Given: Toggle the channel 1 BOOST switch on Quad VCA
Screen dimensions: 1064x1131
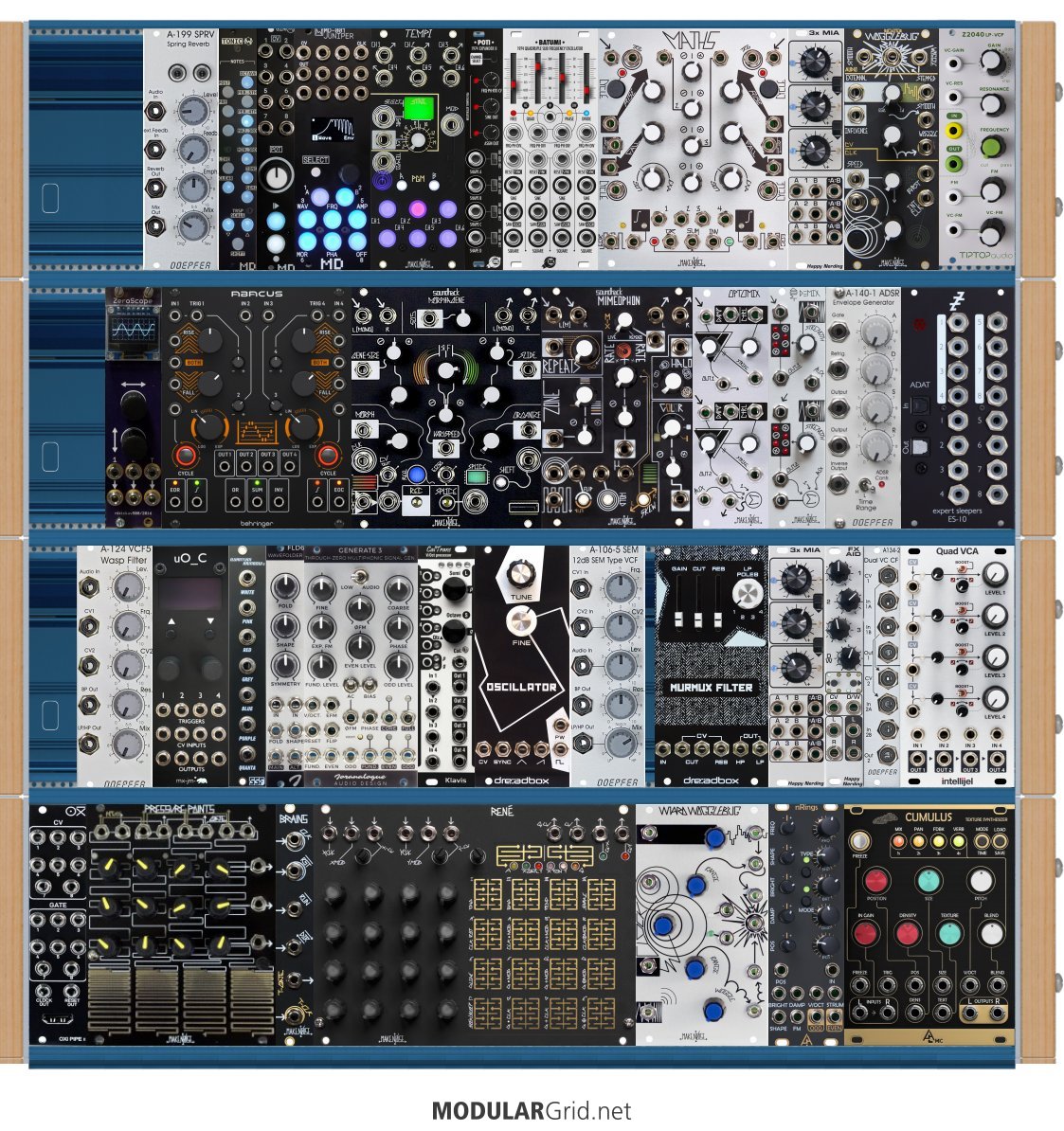Looking at the screenshot, I should [x=964, y=570].
